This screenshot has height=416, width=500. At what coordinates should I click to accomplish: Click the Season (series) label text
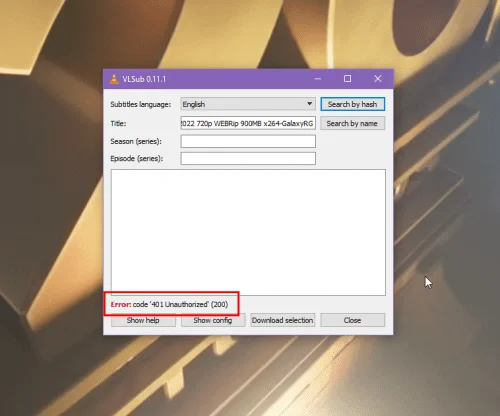(x=136, y=141)
